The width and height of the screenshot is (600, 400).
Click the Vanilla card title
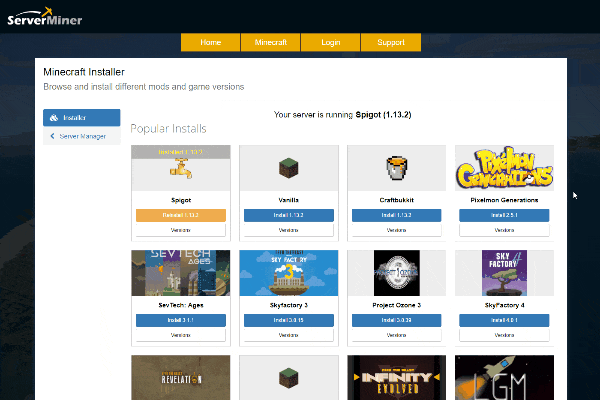[x=289, y=200]
